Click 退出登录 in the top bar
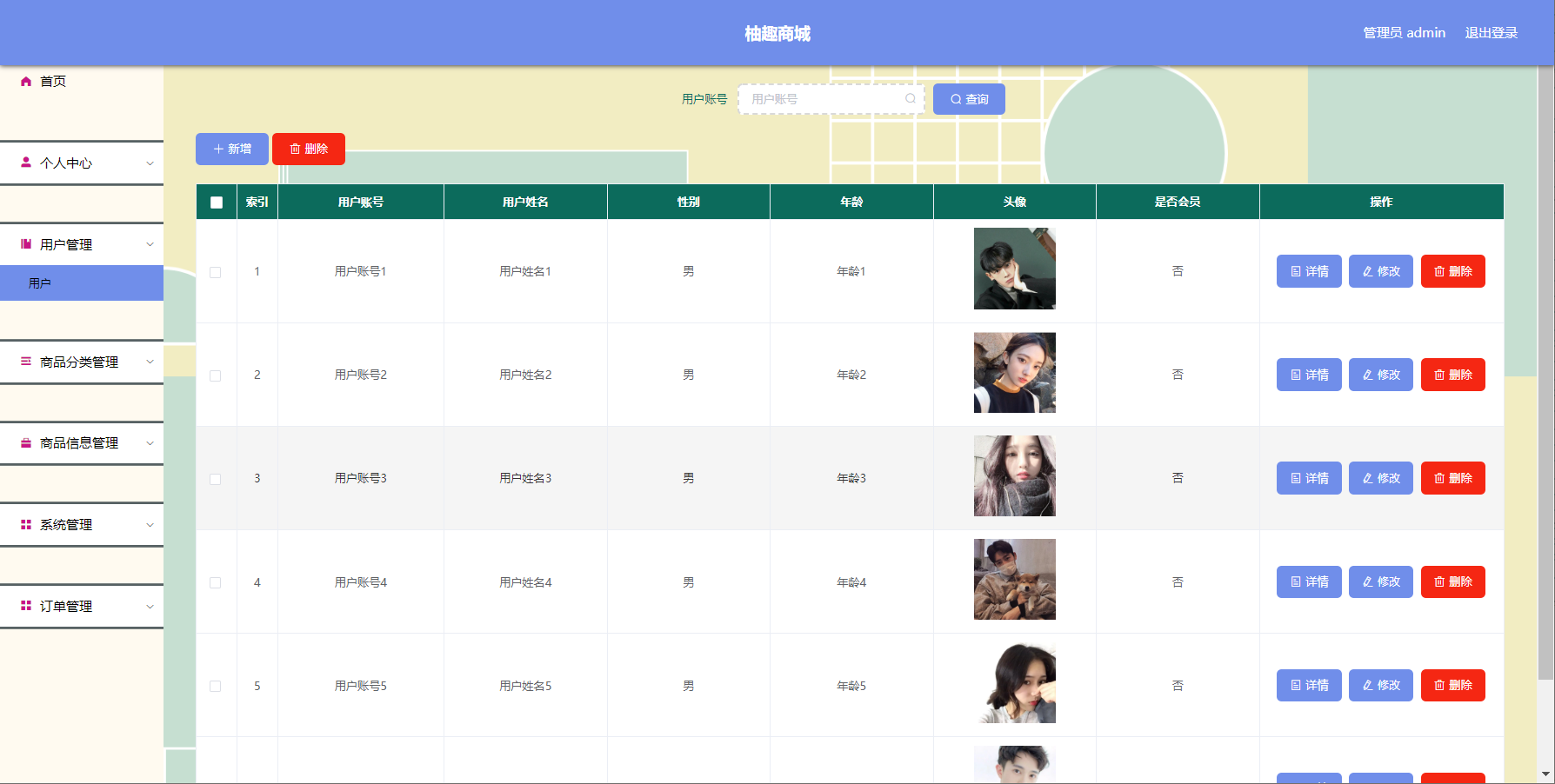1555x784 pixels. pyautogui.click(x=1491, y=32)
